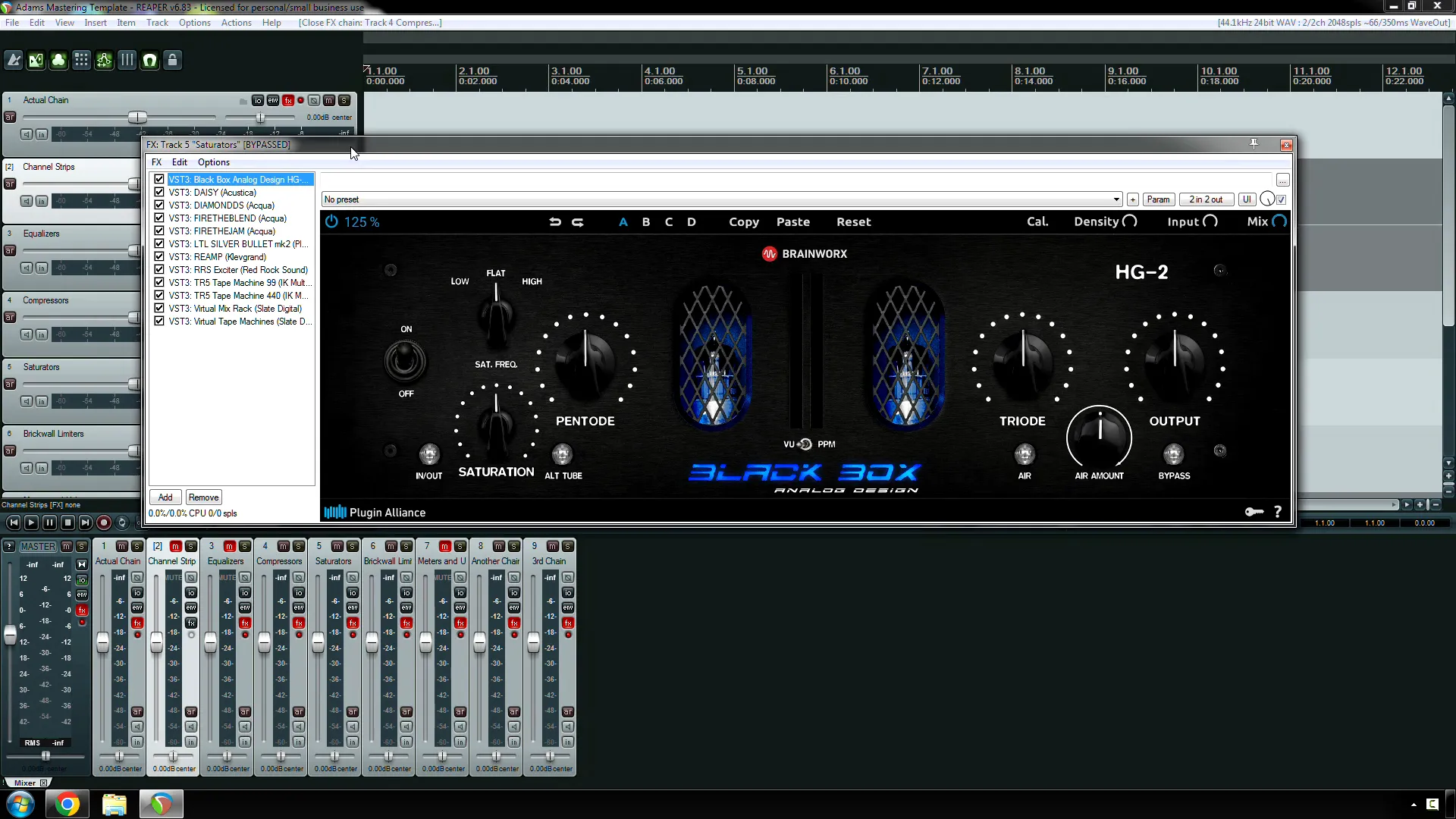Toggle the lock icon in main toolbar
Screen dimensions: 1456x819
172,60
